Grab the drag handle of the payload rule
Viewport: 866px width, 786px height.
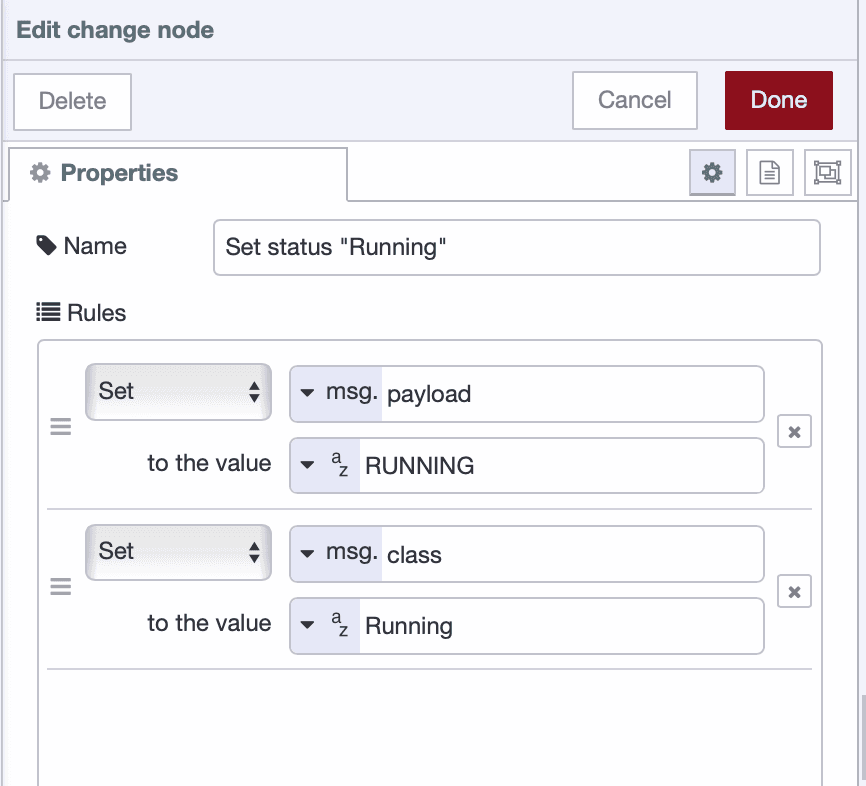pyautogui.click(x=60, y=427)
